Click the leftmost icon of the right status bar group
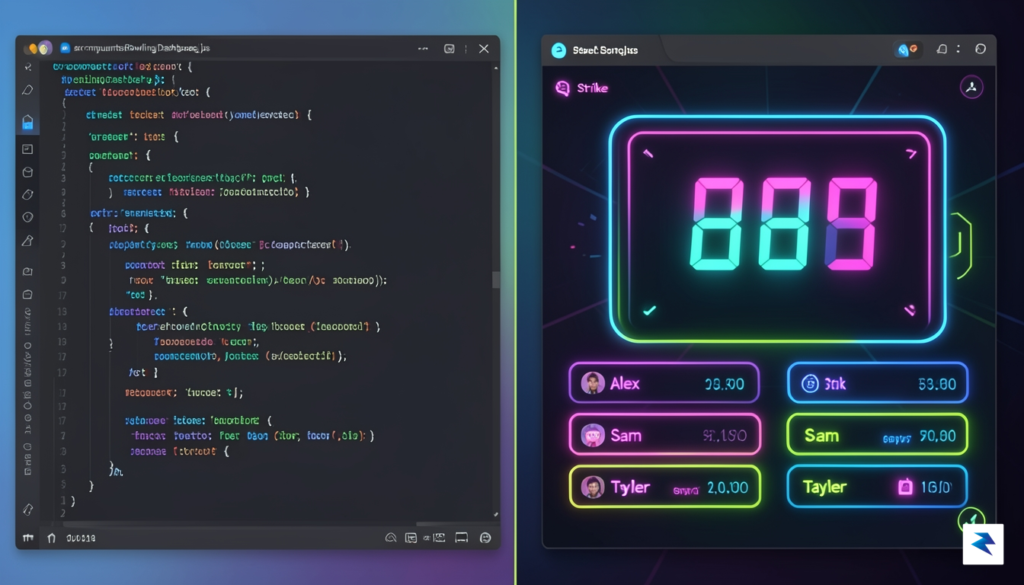 (x=391, y=537)
